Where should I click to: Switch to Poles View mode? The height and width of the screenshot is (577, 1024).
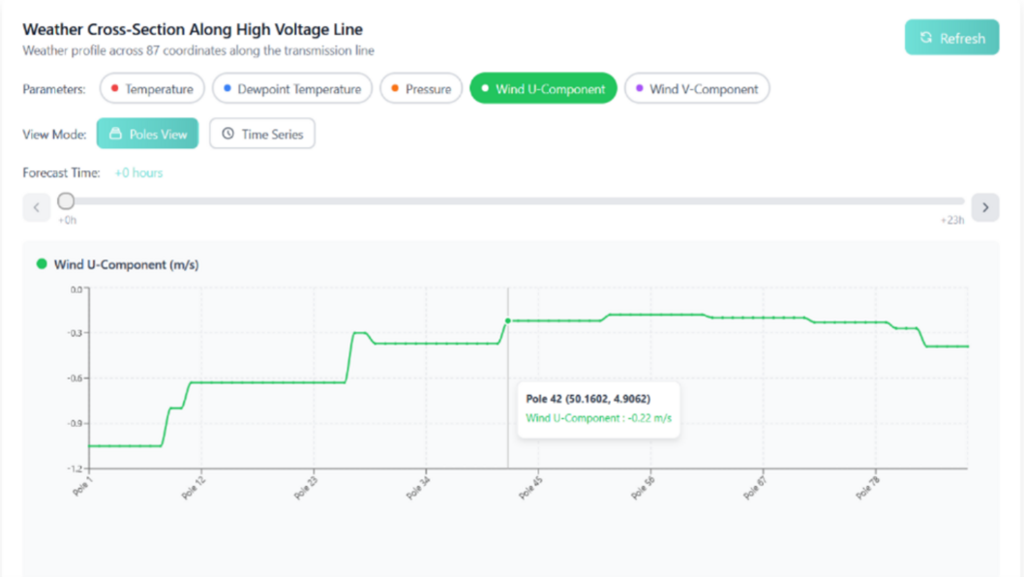point(148,134)
